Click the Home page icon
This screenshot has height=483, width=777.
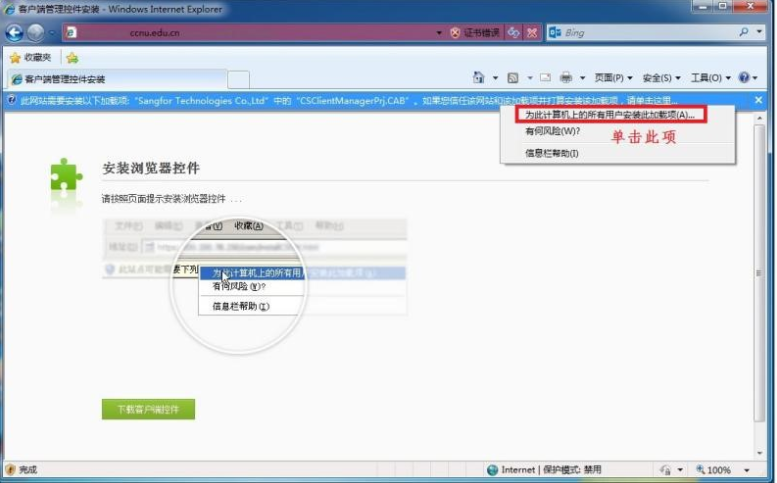[x=478, y=78]
